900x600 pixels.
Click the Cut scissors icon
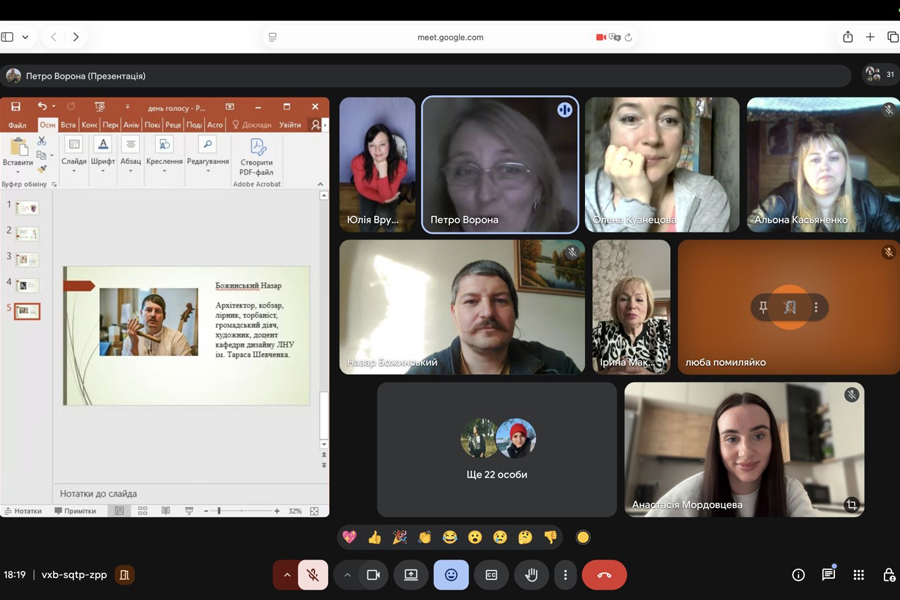point(41,141)
